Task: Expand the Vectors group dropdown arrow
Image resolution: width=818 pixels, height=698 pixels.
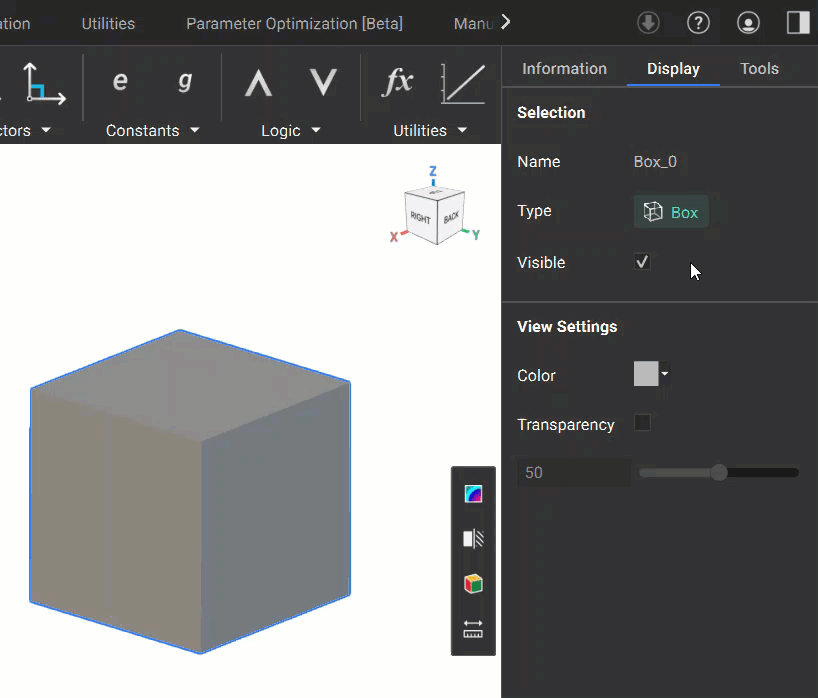Action: tap(46, 130)
